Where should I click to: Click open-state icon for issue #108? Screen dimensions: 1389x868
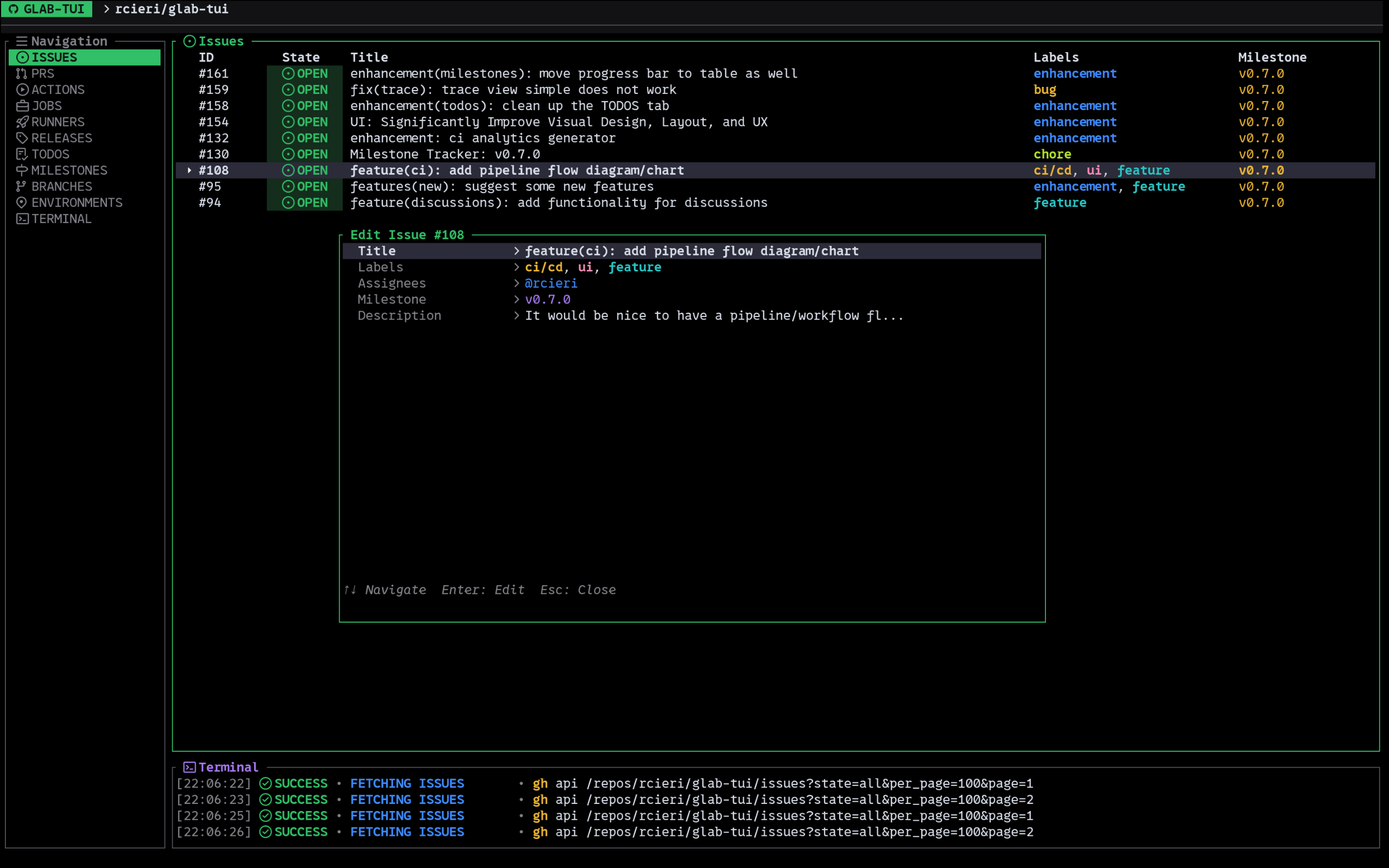coord(288,170)
